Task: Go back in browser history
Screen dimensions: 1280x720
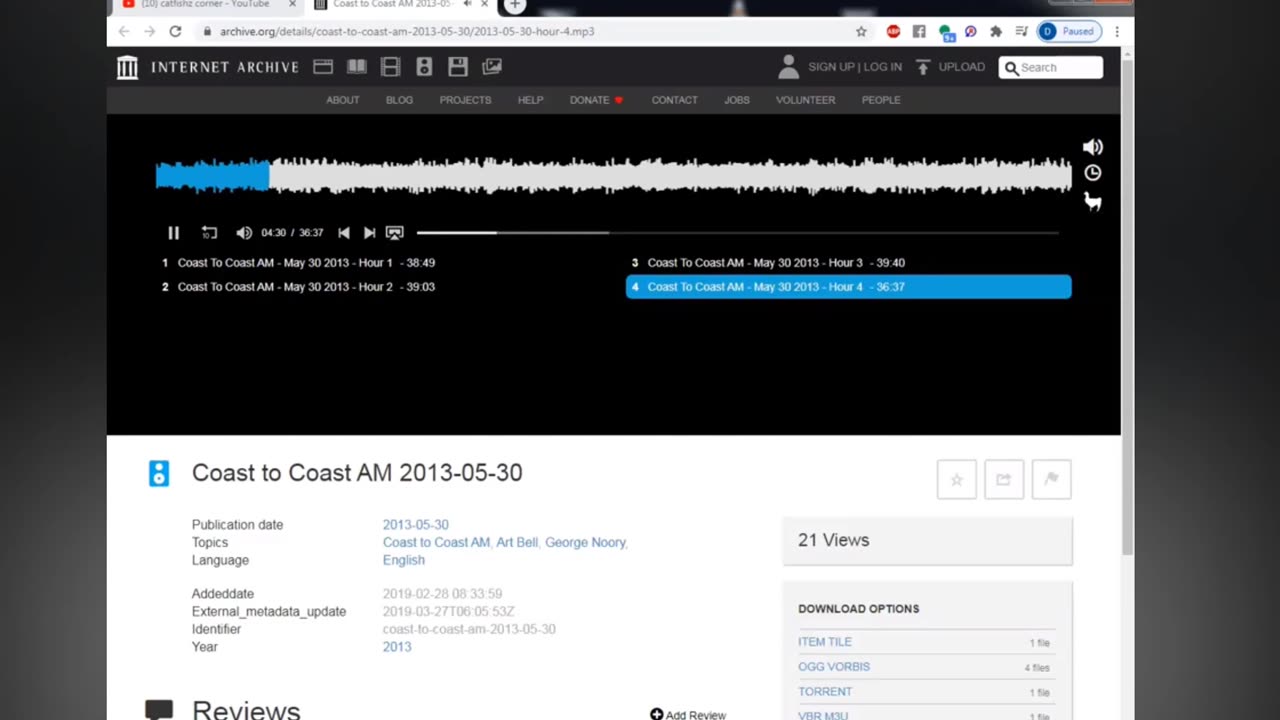Action: coord(124,32)
